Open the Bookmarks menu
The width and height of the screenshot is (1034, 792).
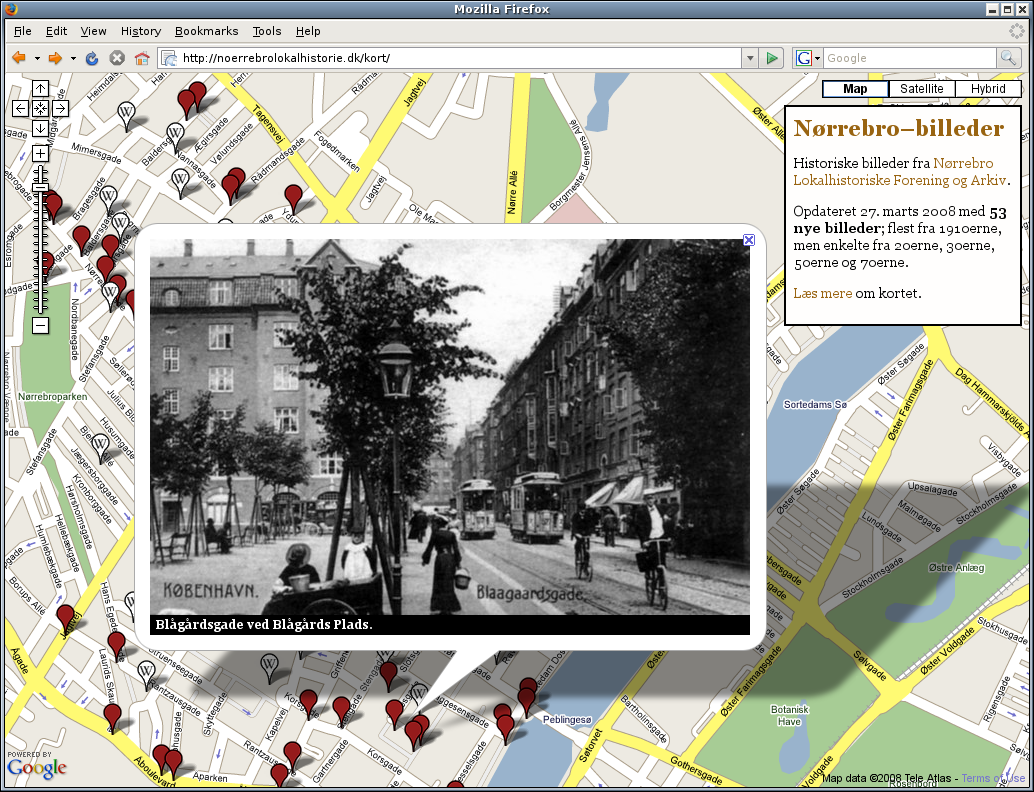click(206, 31)
